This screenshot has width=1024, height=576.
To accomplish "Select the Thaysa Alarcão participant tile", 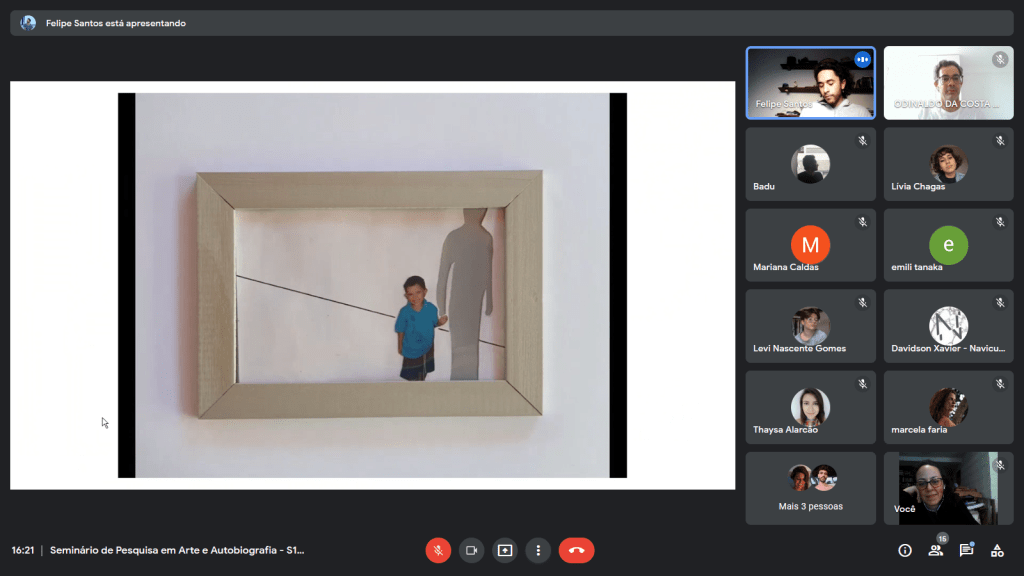I will click(810, 407).
